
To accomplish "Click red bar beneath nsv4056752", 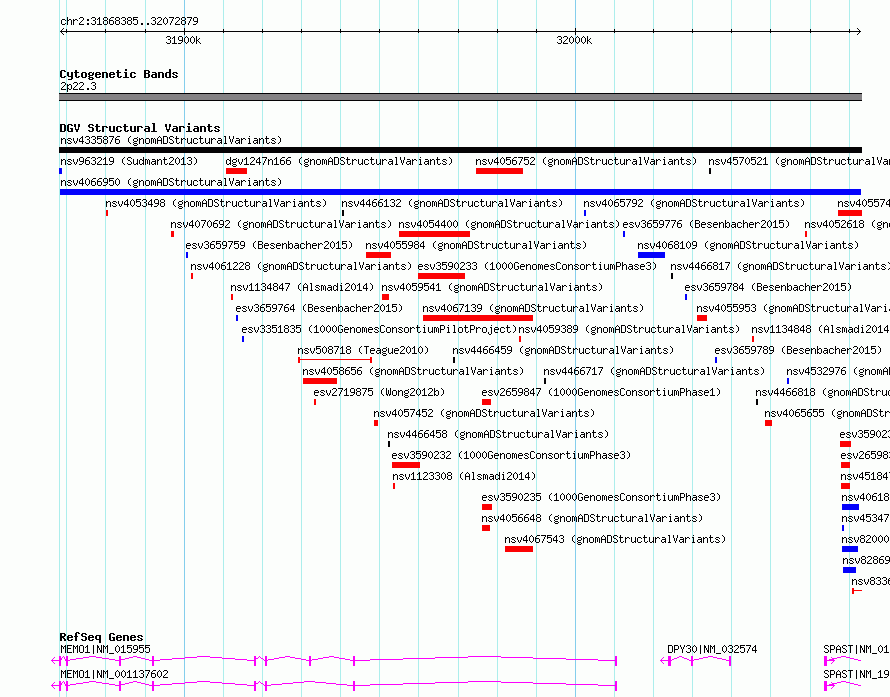I will 499,171.
